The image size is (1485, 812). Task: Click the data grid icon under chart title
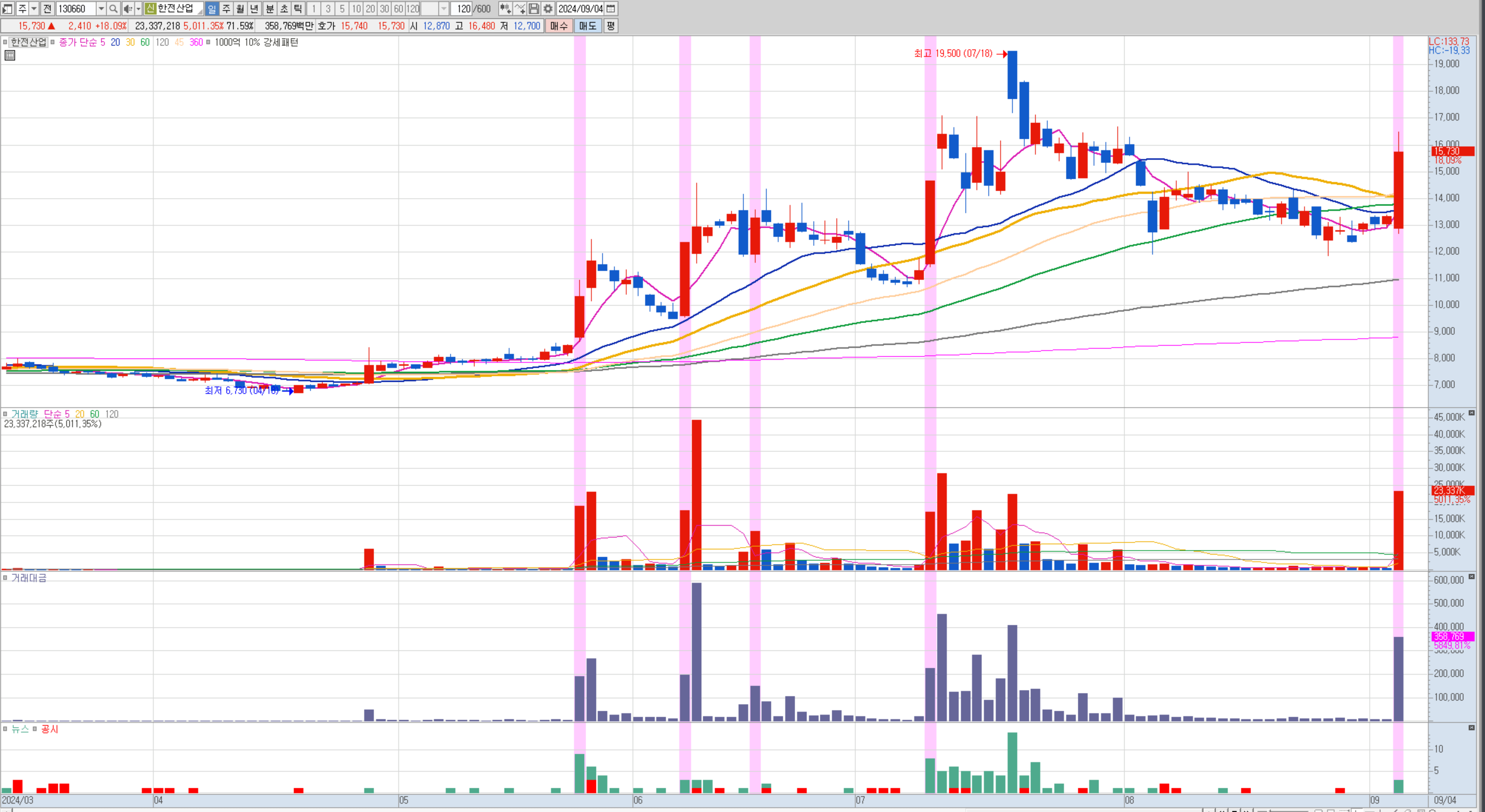click(10, 55)
